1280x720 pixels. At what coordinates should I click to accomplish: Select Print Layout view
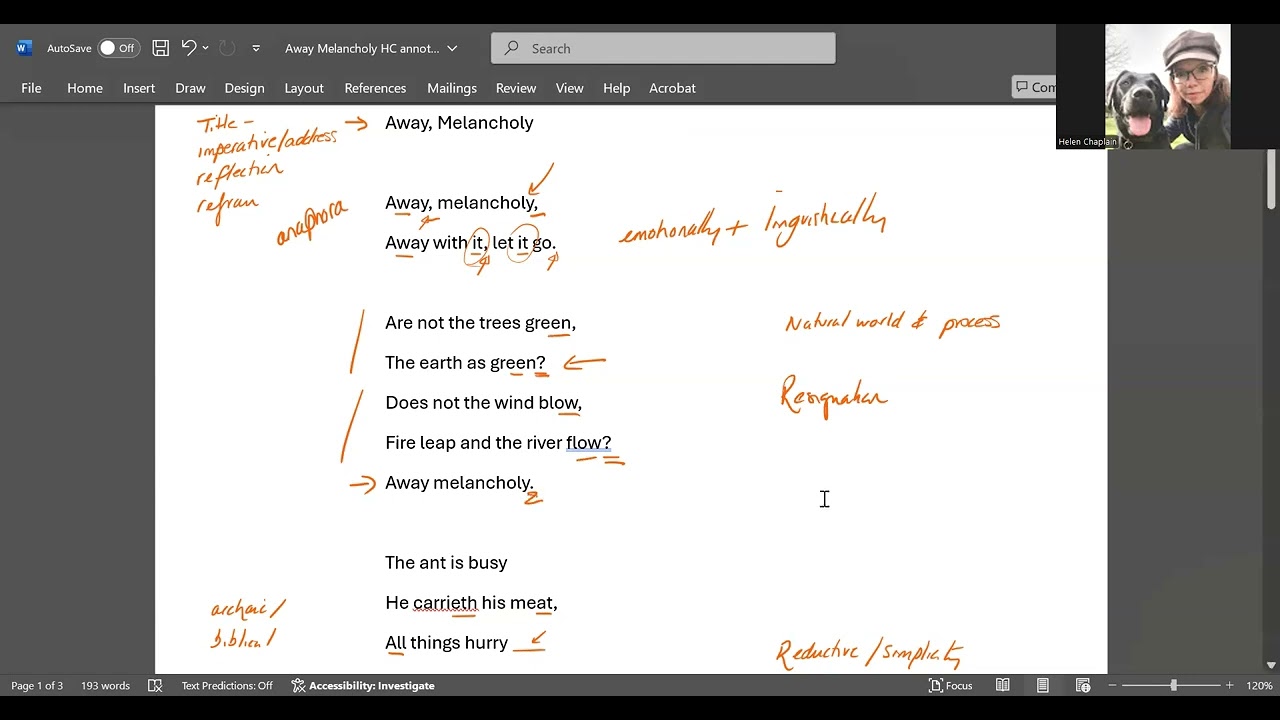[x=1042, y=686]
